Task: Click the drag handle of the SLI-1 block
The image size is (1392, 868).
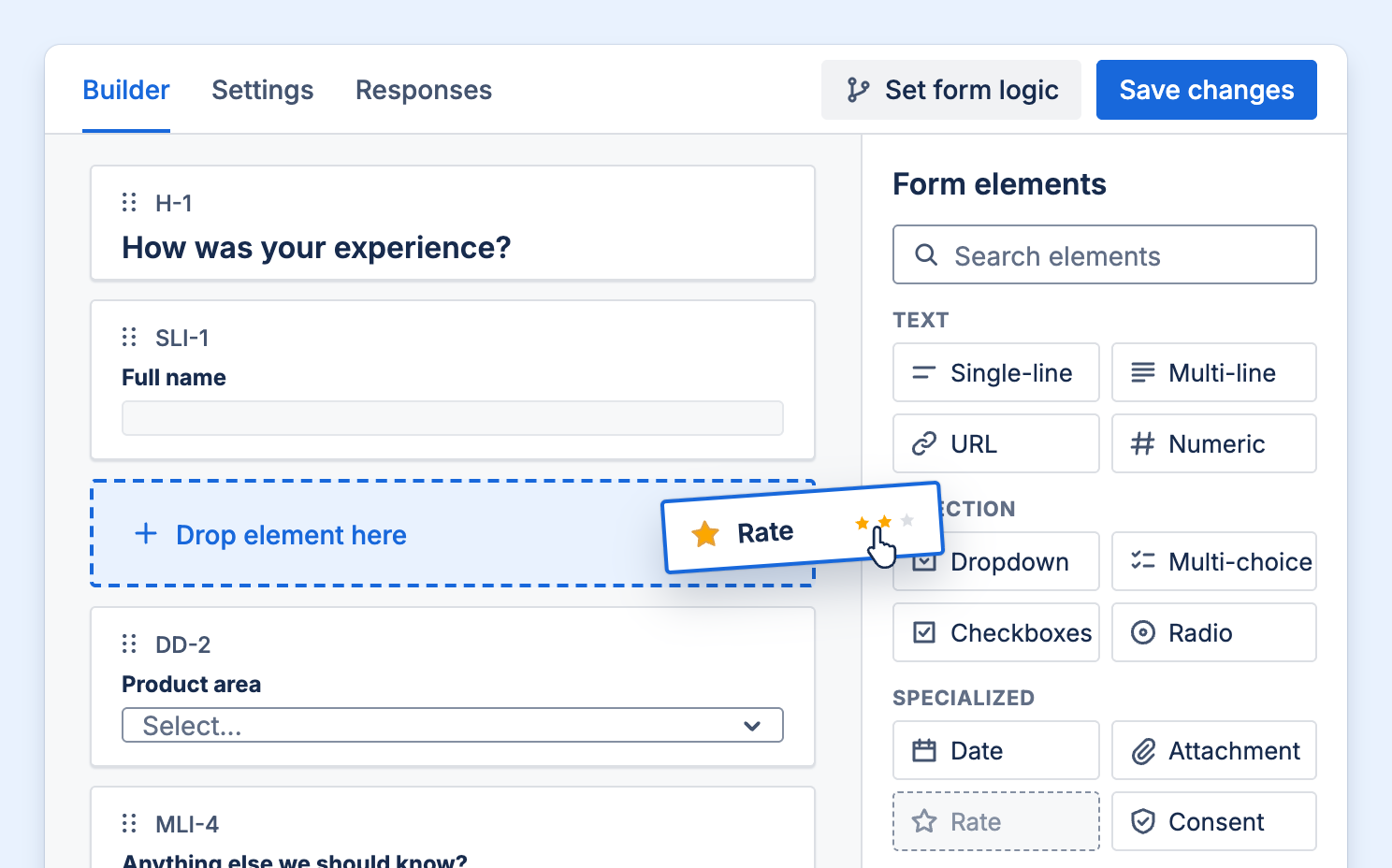Action: [x=129, y=337]
